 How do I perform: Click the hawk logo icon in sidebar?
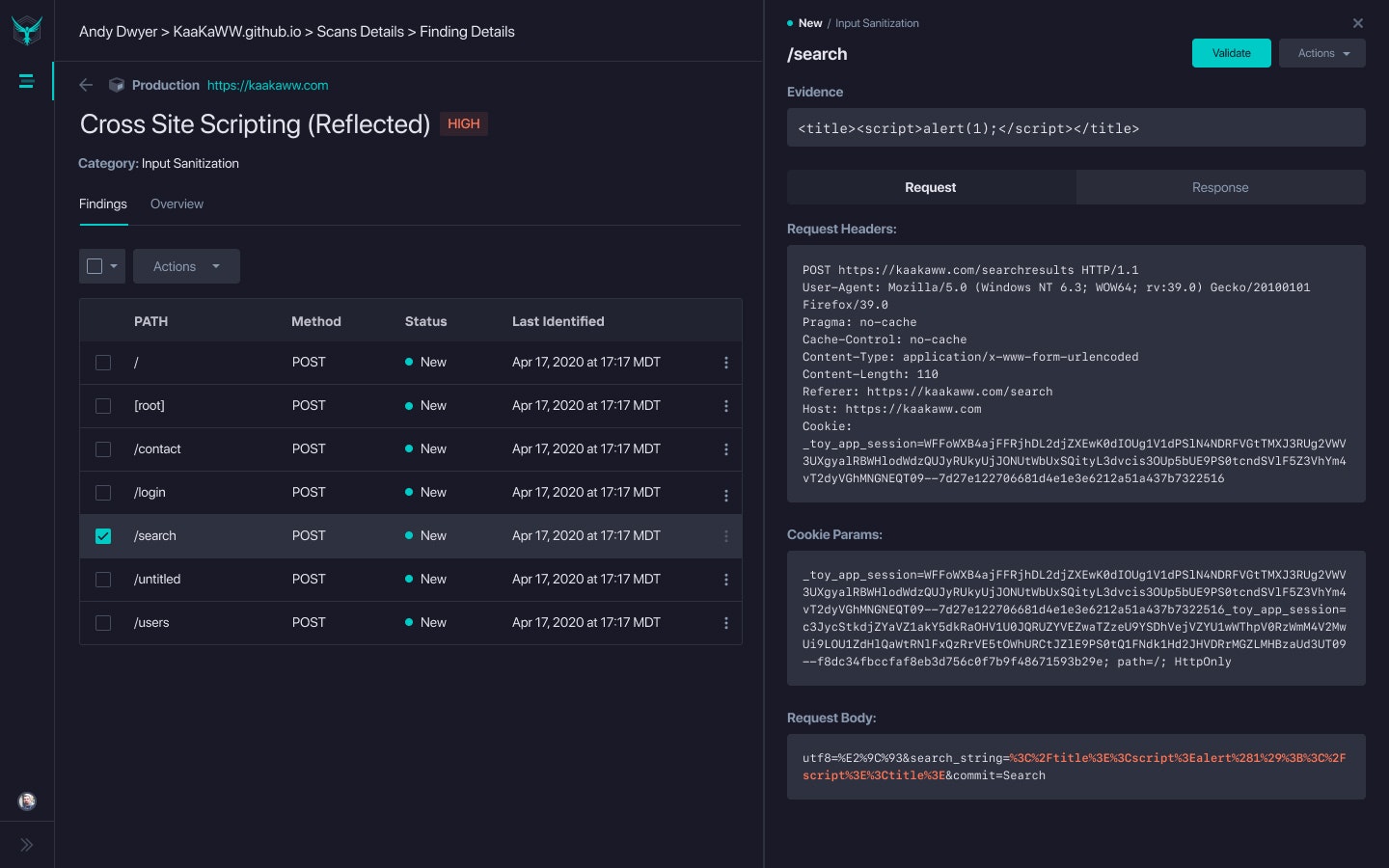click(27, 30)
